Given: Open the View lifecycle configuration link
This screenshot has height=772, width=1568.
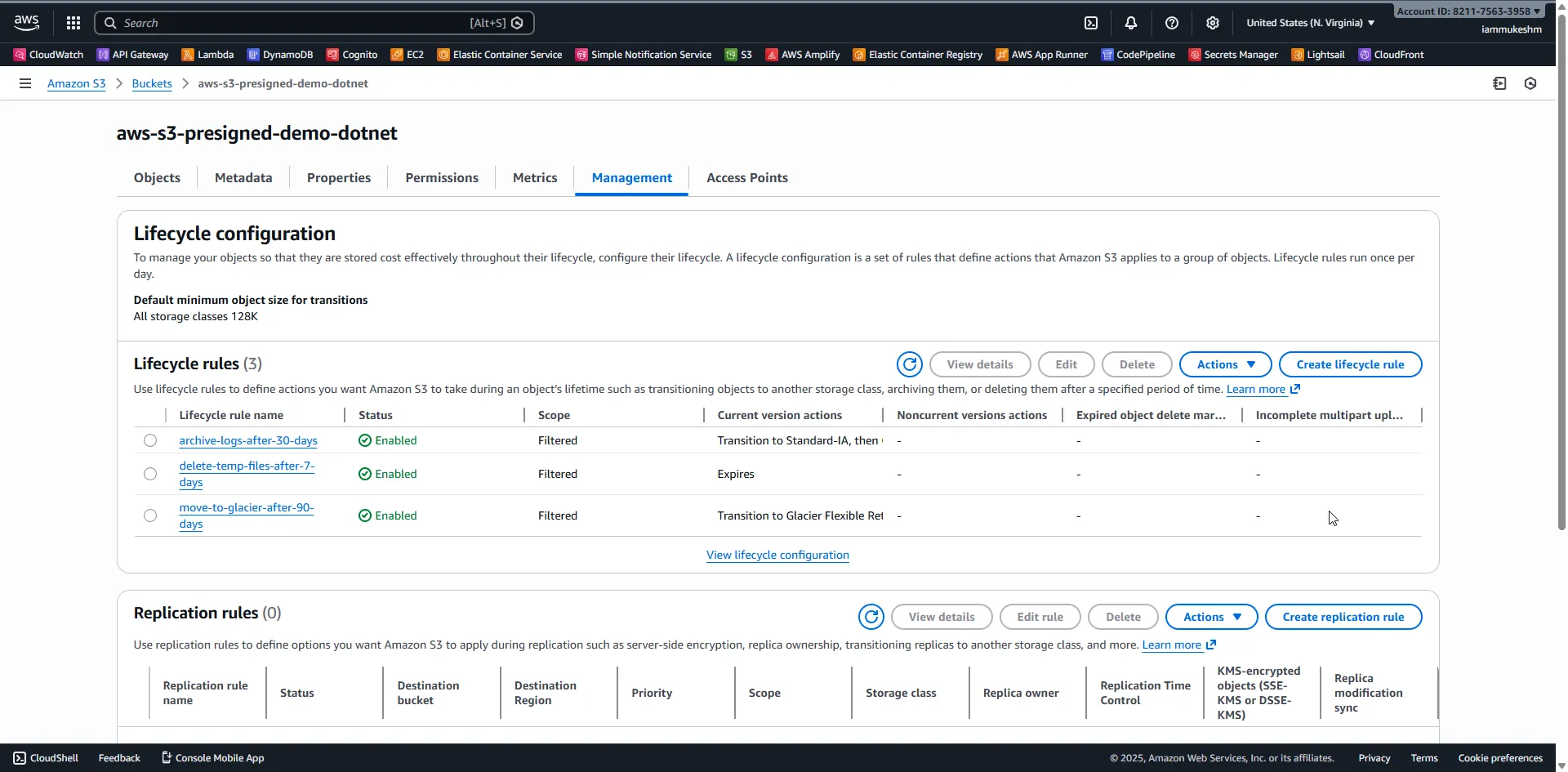Looking at the screenshot, I should coord(777,555).
